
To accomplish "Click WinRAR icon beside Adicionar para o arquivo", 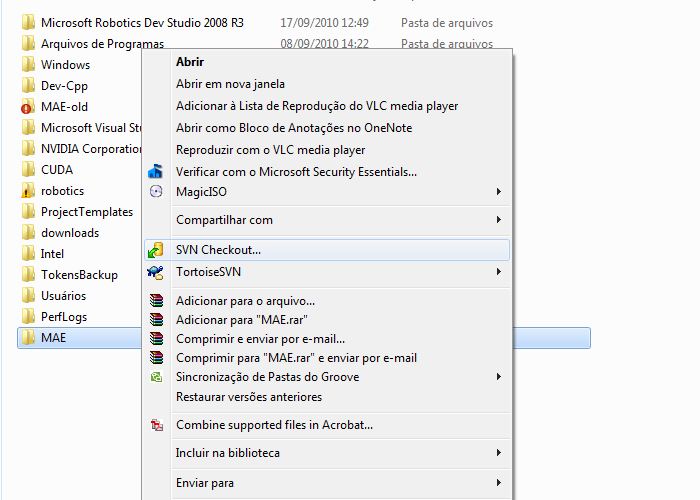I will pos(156,300).
